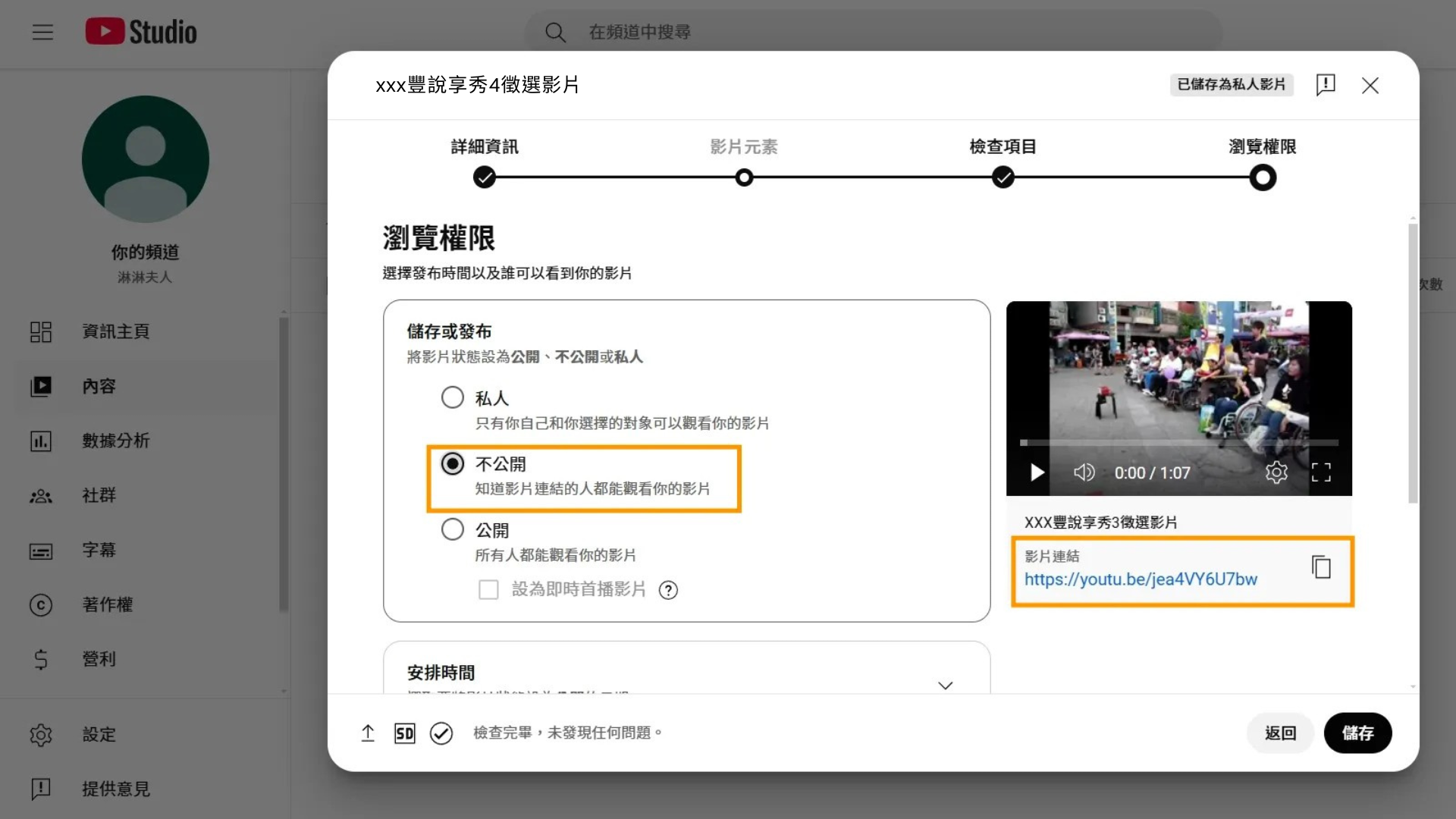Select the 私人 radio button
Screen dimensions: 1456x819
pyautogui.click(x=453, y=397)
